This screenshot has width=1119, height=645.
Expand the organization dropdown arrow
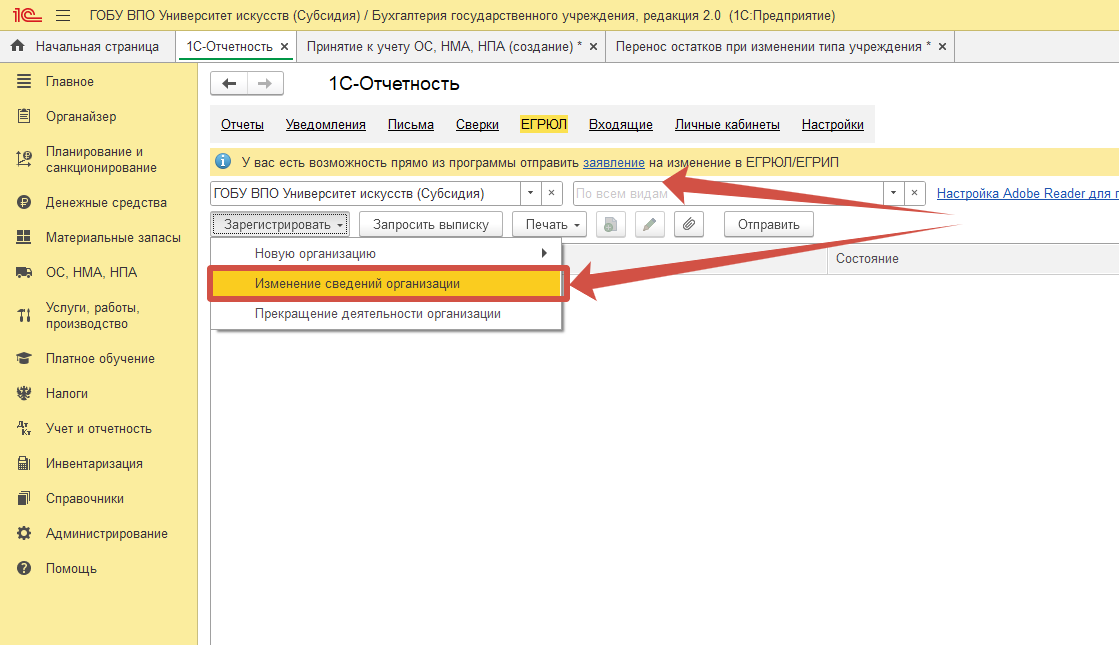coord(530,193)
